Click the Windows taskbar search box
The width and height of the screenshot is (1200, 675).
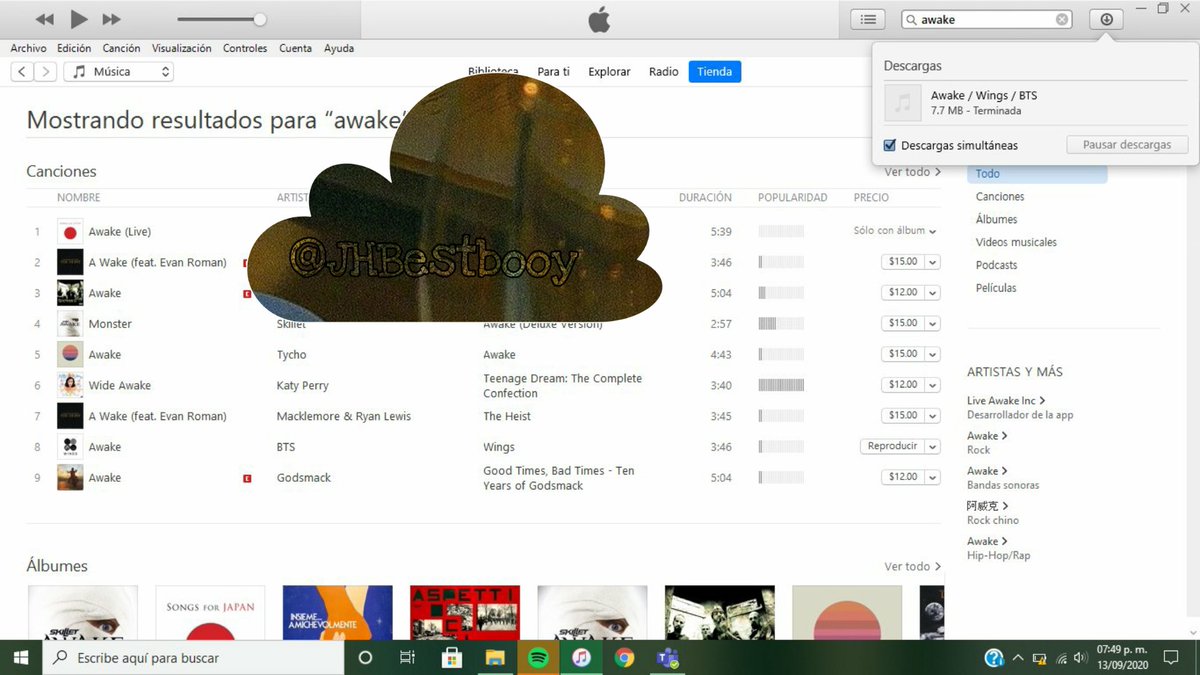coord(193,658)
